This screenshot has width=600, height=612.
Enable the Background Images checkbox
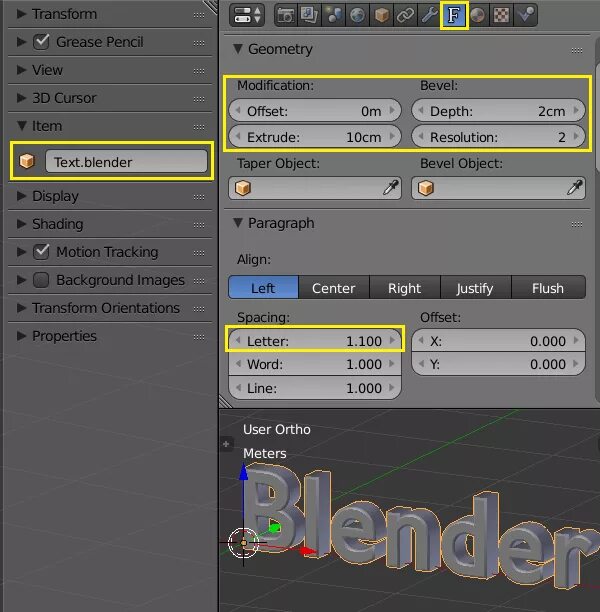point(41,280)
